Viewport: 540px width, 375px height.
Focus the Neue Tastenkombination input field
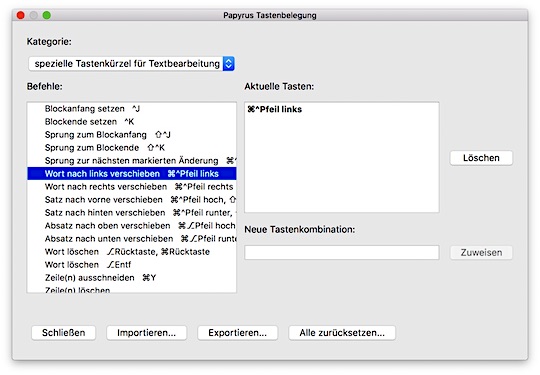point(342,252)
